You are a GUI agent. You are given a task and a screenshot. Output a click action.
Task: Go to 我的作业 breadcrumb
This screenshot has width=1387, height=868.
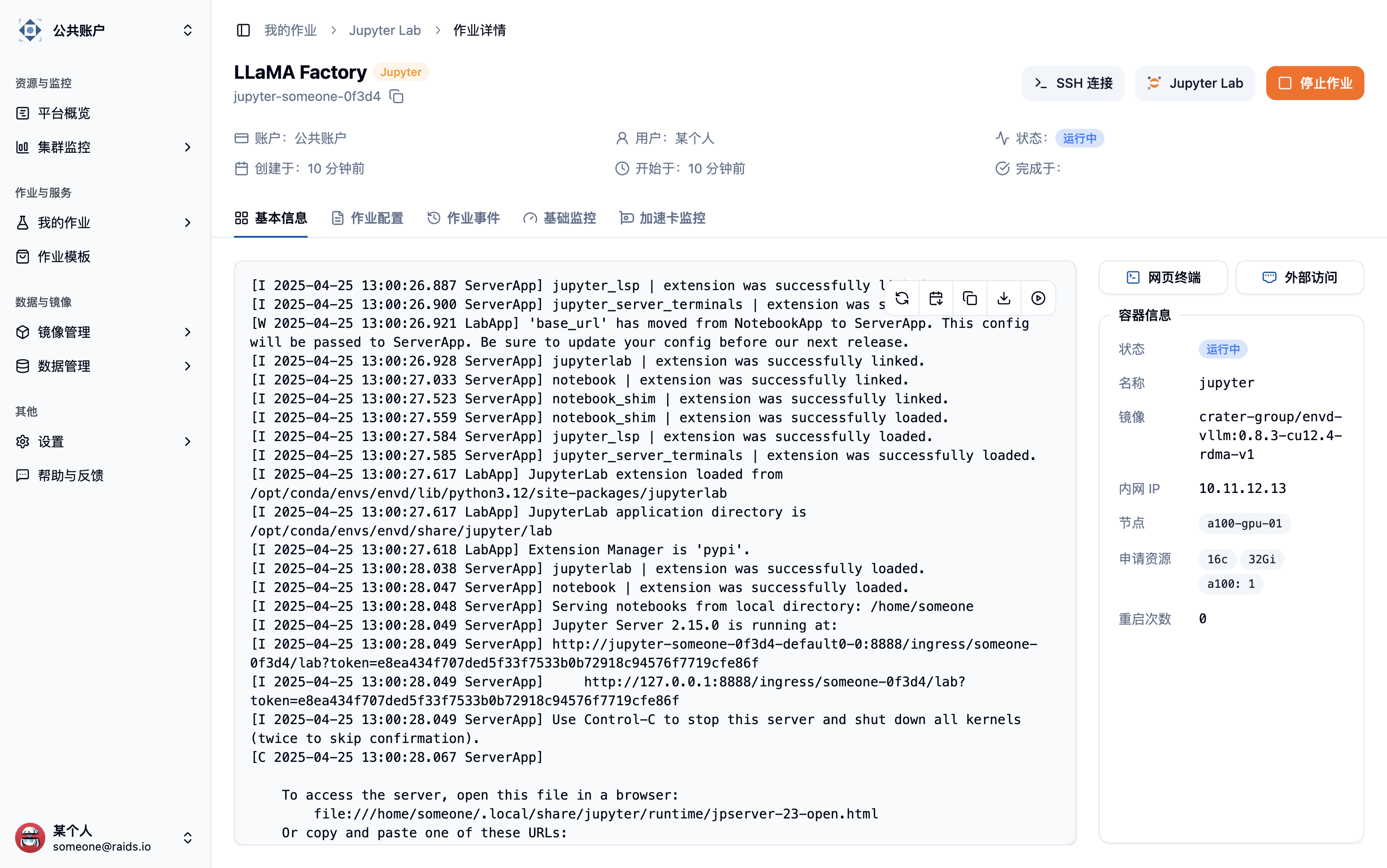(291, 30)
